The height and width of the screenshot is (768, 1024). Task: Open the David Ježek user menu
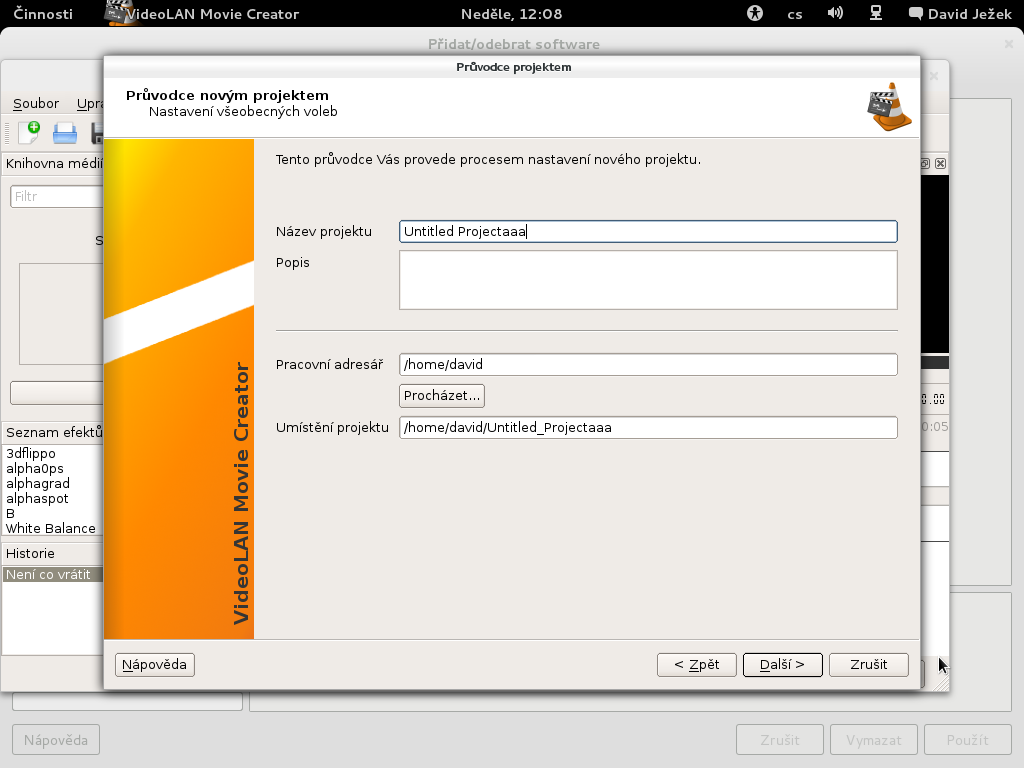tap(960, 14)
